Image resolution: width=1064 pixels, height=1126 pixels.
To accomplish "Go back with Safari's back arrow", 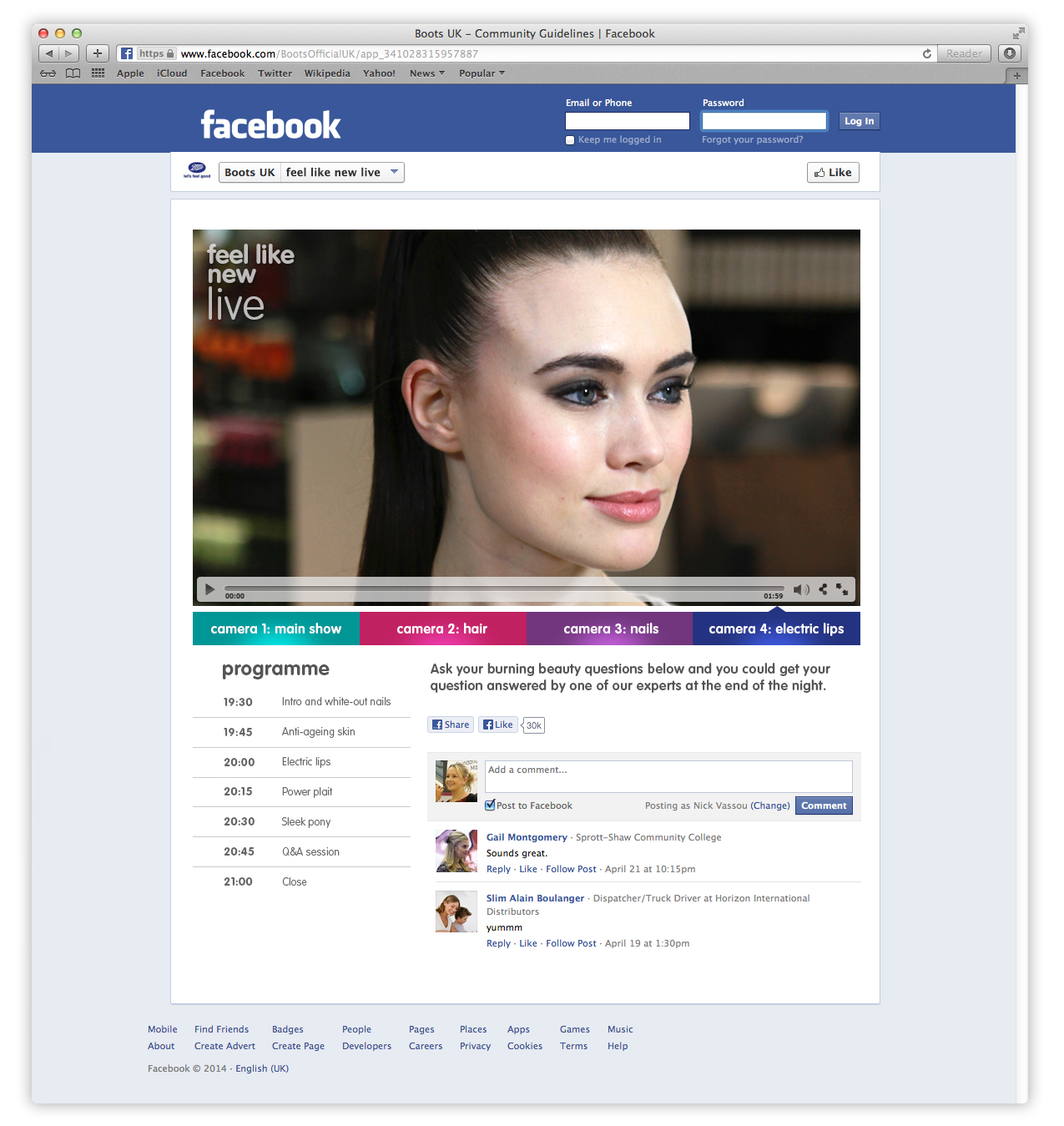I will click(x=49, y=53).
